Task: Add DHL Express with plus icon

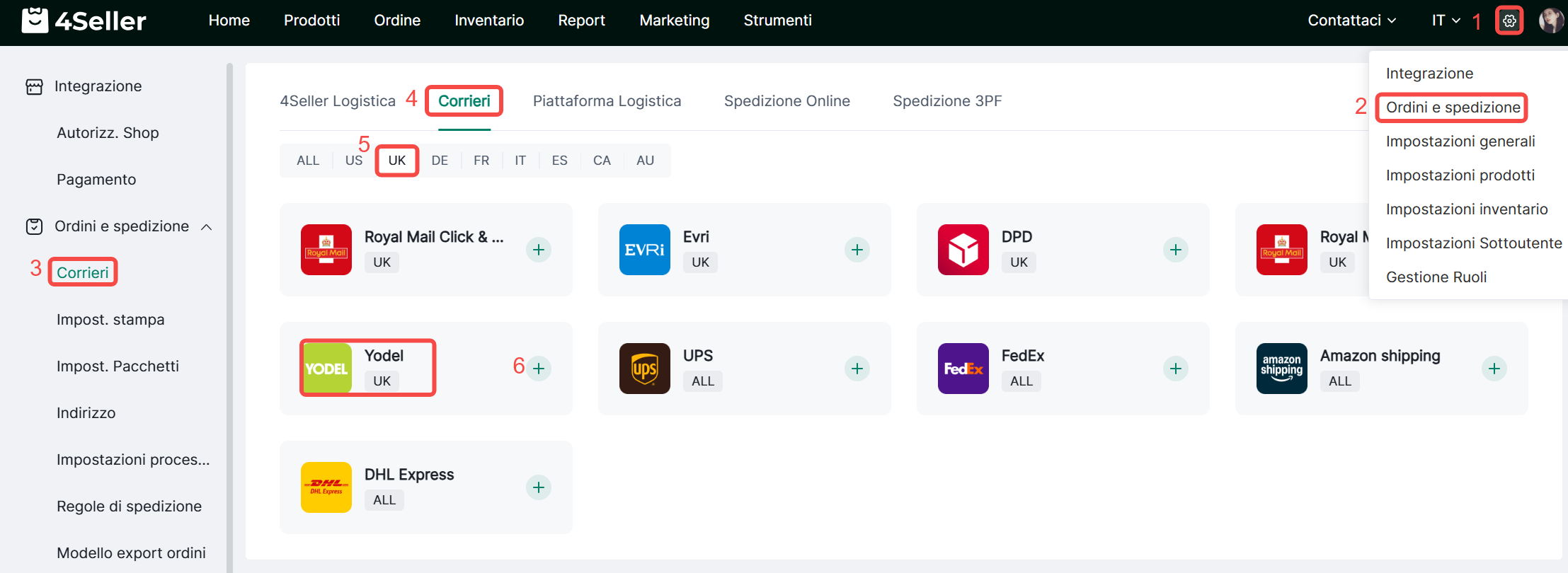Action: click(539, 487)
